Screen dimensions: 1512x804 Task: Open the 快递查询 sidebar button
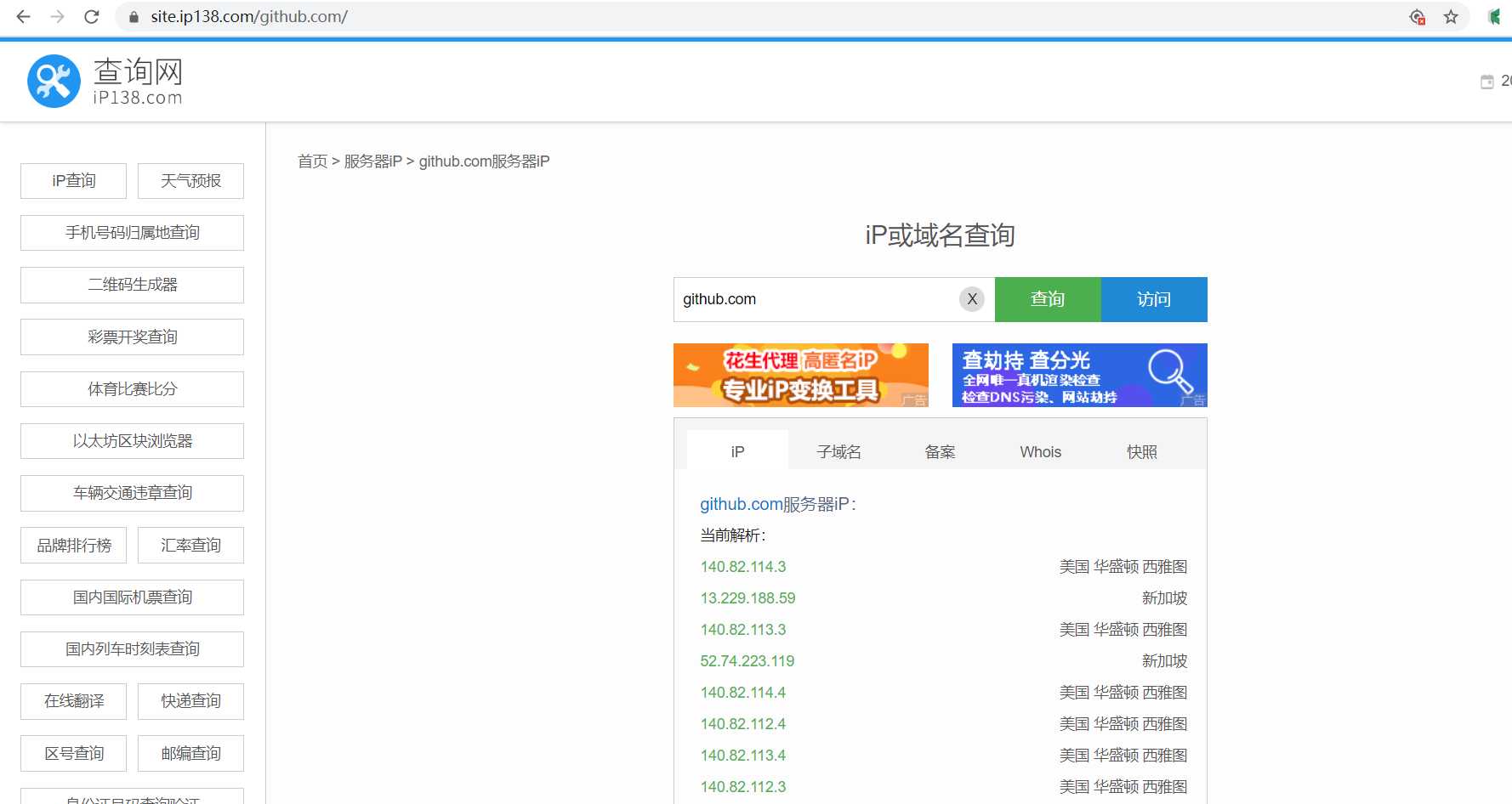coord(190,701)
